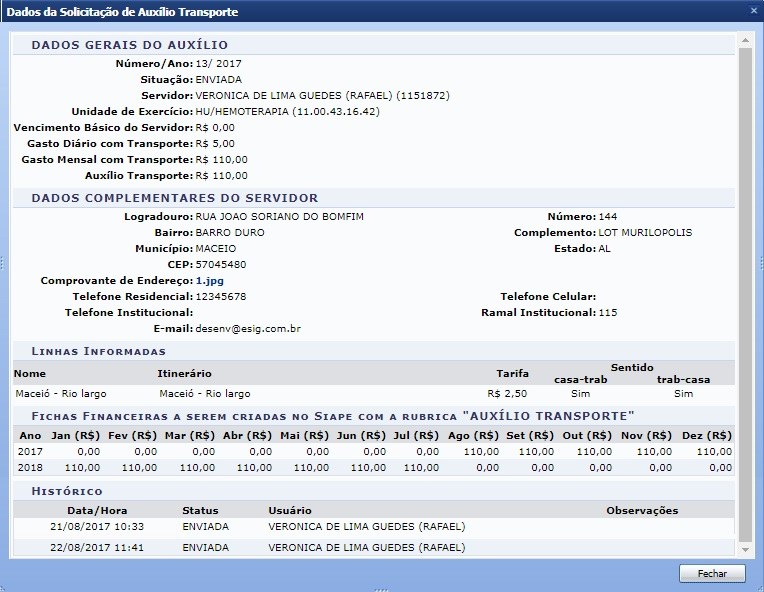Select the 2017 financial record row

[x=375, y=452]
